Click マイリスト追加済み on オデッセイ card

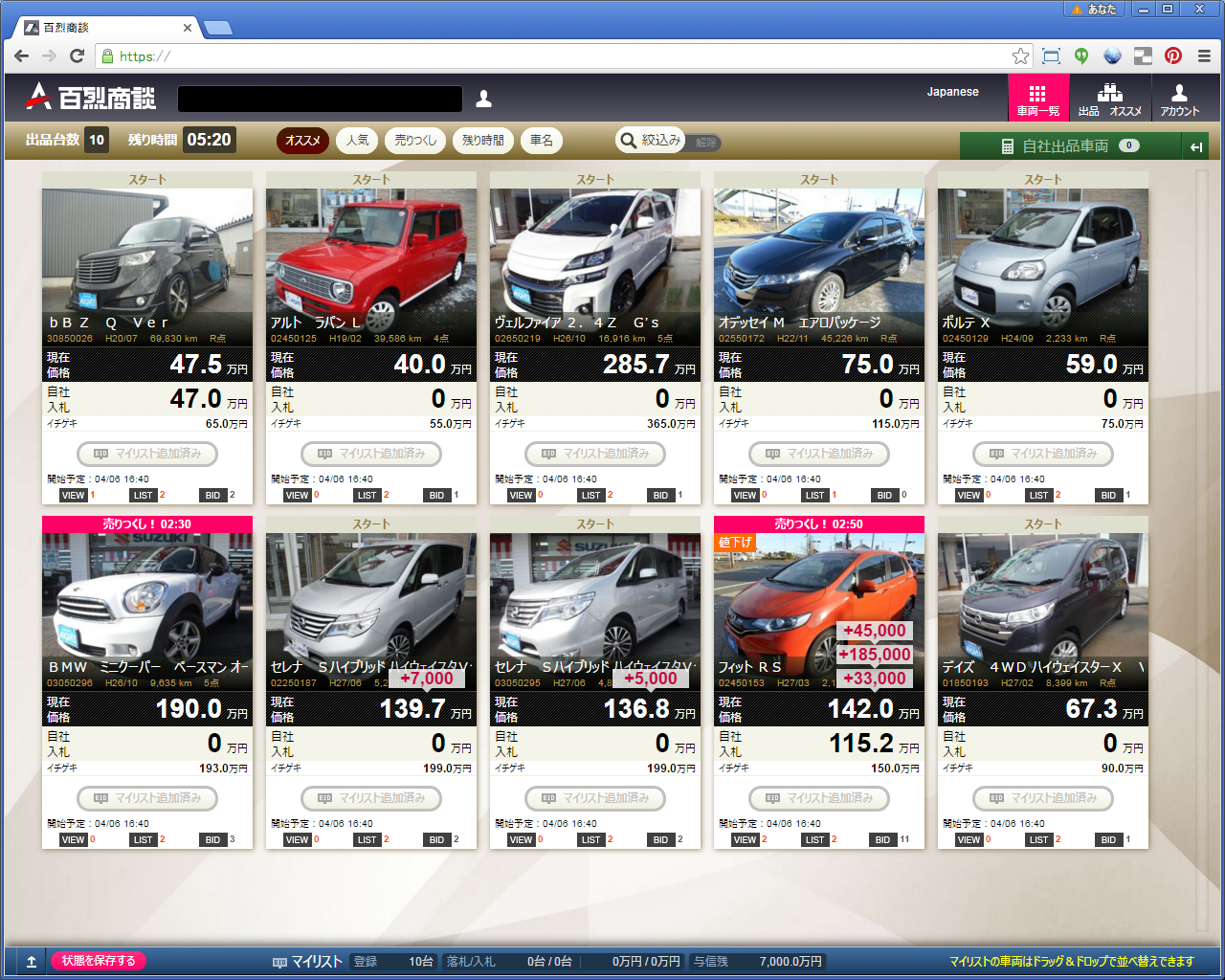(x=819, y=454)
